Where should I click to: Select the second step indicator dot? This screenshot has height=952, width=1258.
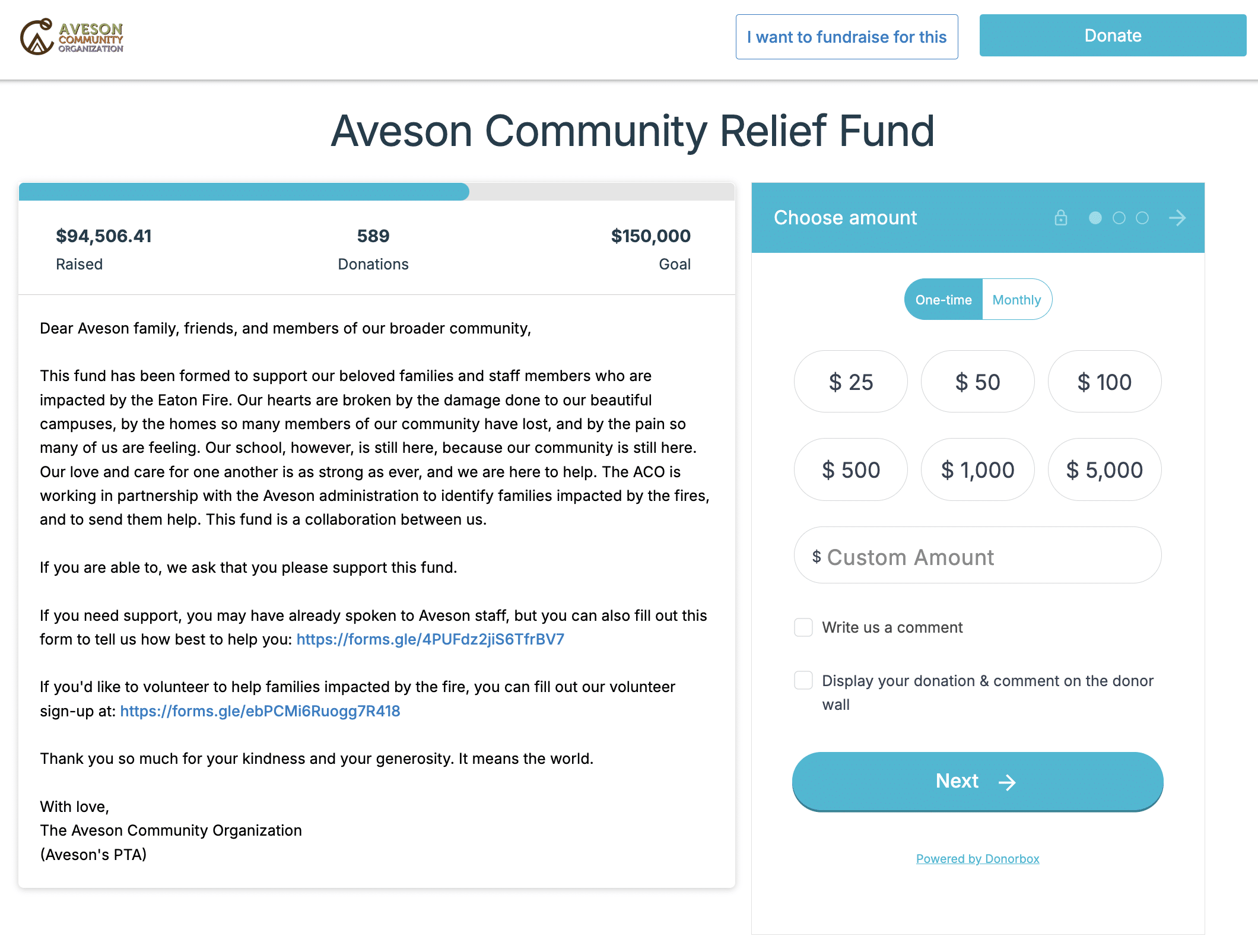coord(1119,218)
